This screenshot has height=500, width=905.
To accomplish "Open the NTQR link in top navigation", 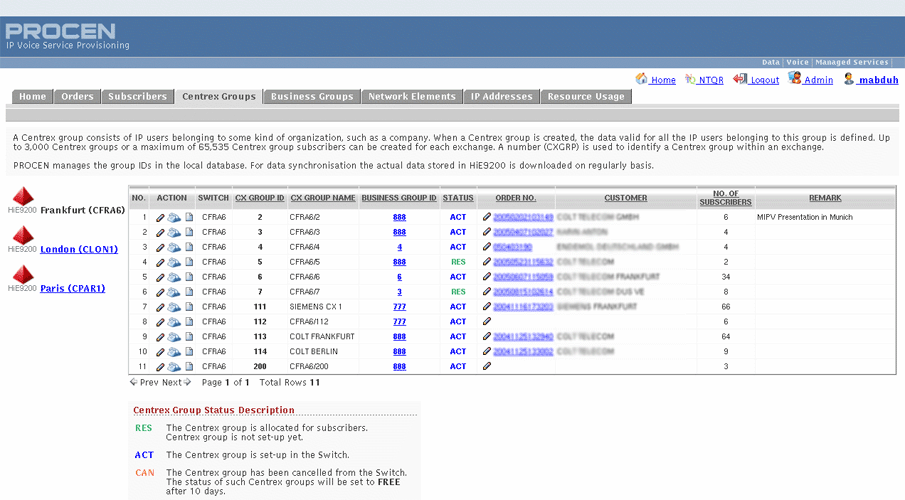I will [x=711, y=80].
